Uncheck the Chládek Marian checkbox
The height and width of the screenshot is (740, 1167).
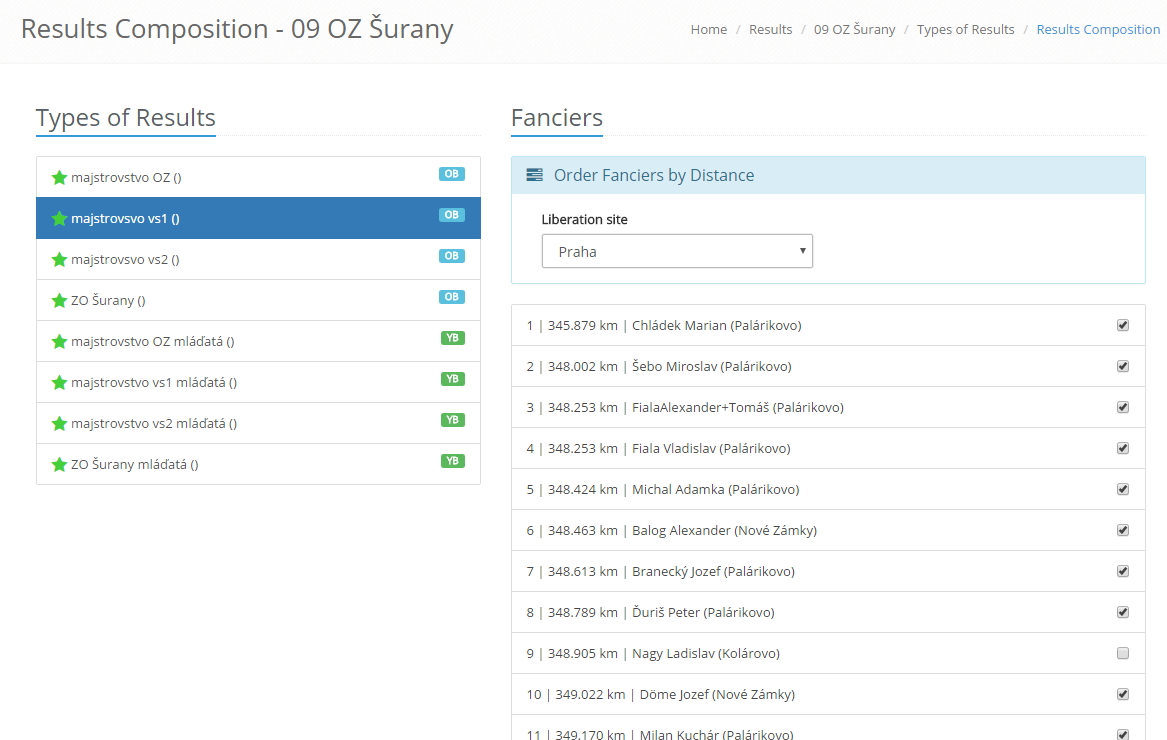[1122, 325]
